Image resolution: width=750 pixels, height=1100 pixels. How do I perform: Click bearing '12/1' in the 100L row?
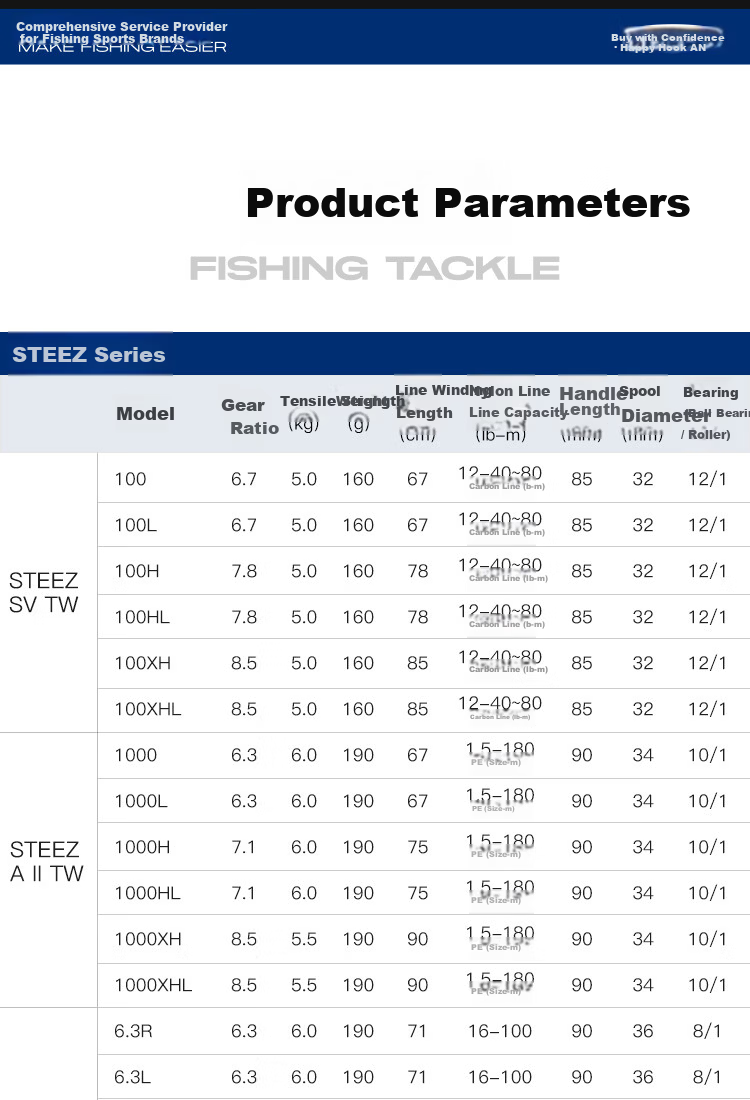pyautogui.click(x=707, y=525)
